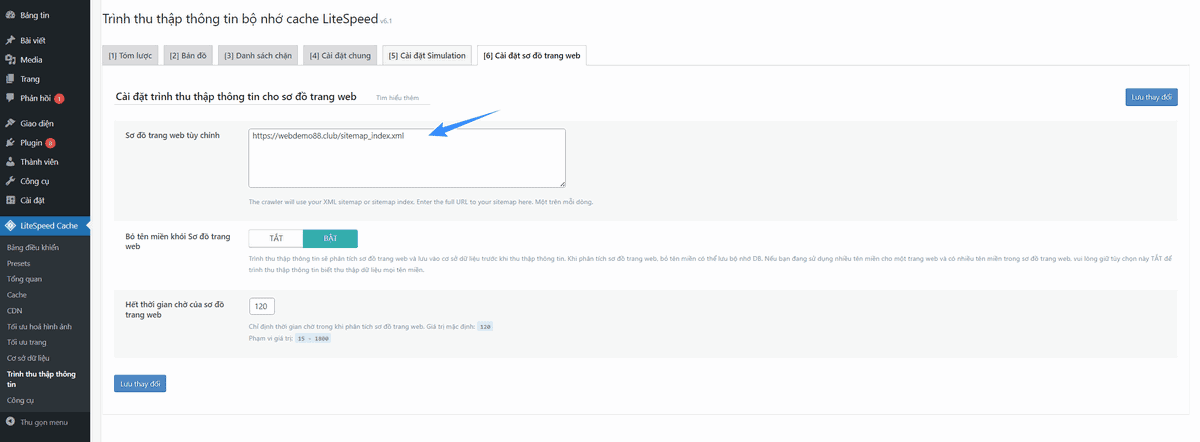1200x442 pixels.
Task: Click the Hết thời gian chờ setting label
Action: point(174,309)
